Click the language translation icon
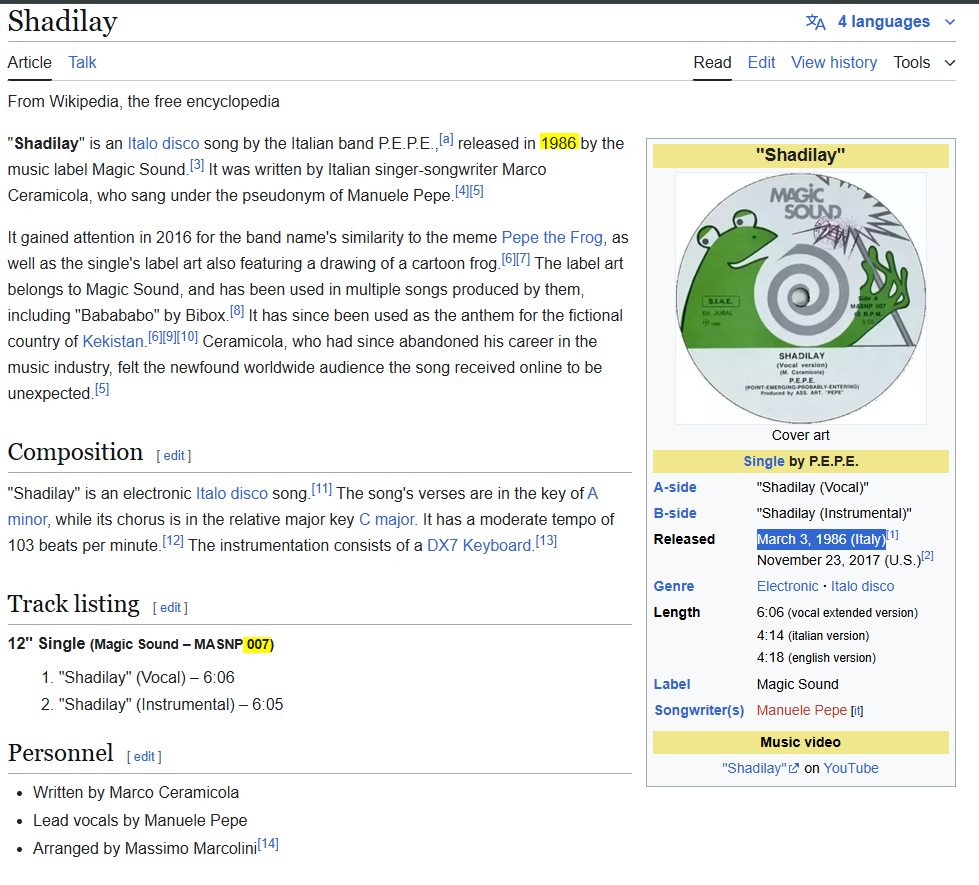Viewport: 979px width, 885px height. coord(815,22)
